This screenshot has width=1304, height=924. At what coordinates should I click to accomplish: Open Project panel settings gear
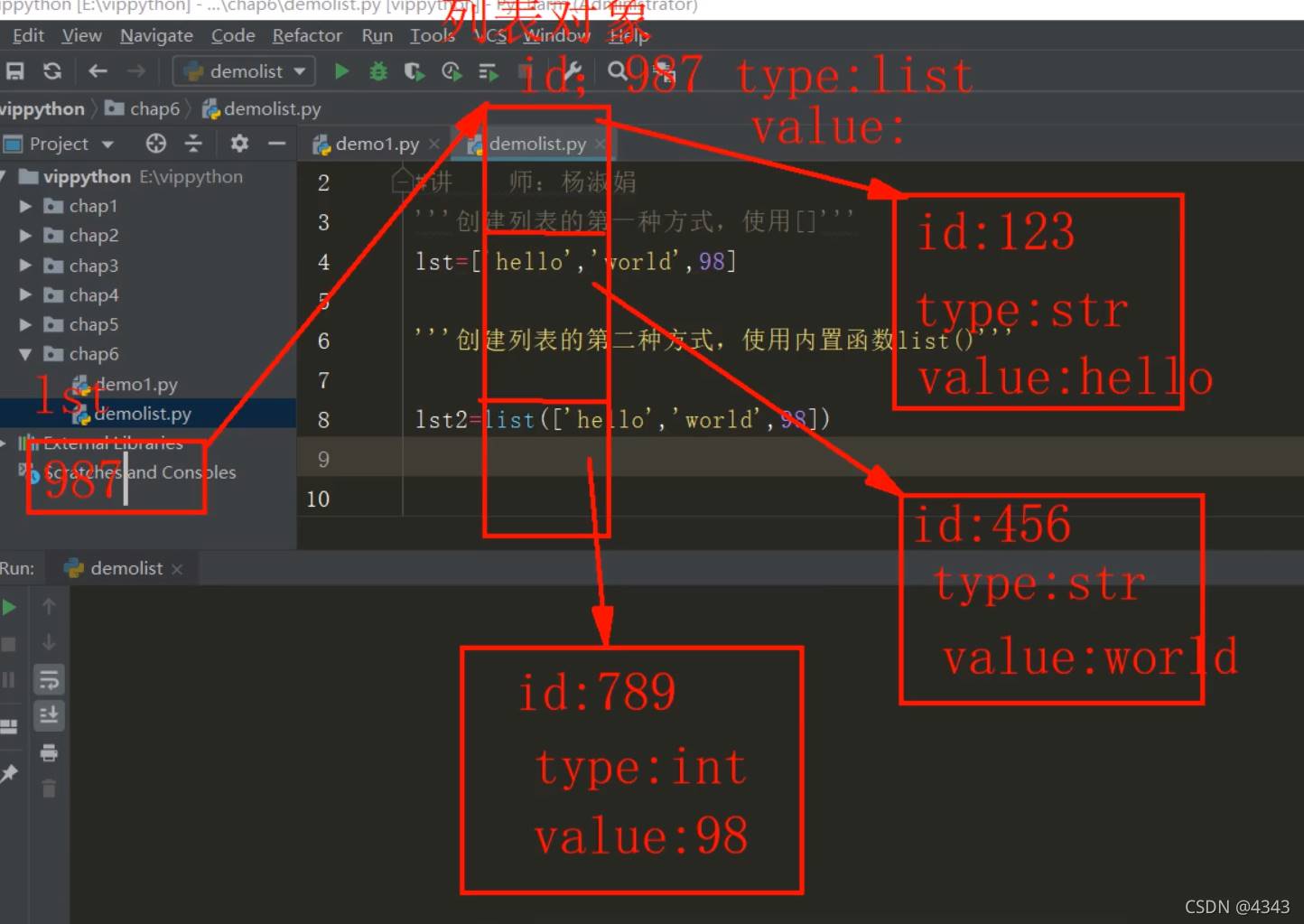(x=239, y=144)
